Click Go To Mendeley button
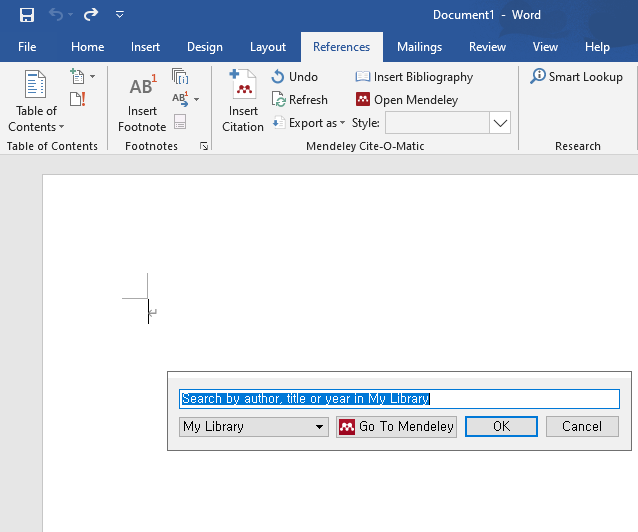 pyautogui.click(x=396, y=427)
